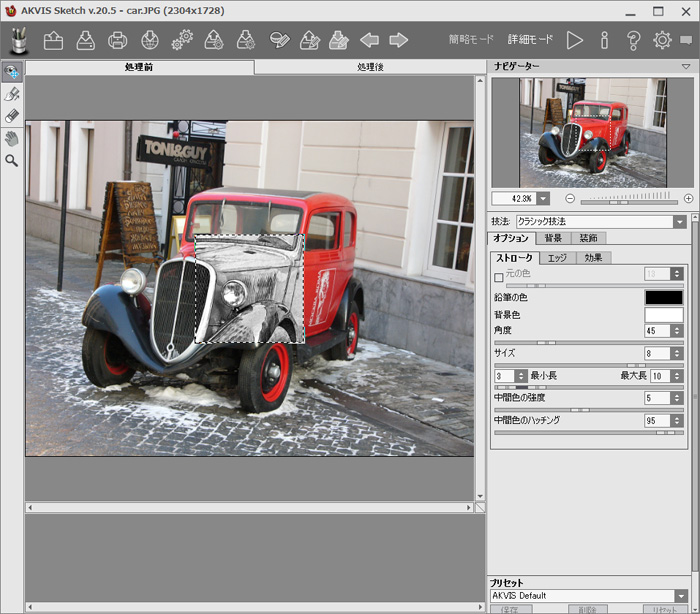The width and height of the screenshot is (700, 614).
Task: Start processing with the Run play button
Action: (575, 40)
